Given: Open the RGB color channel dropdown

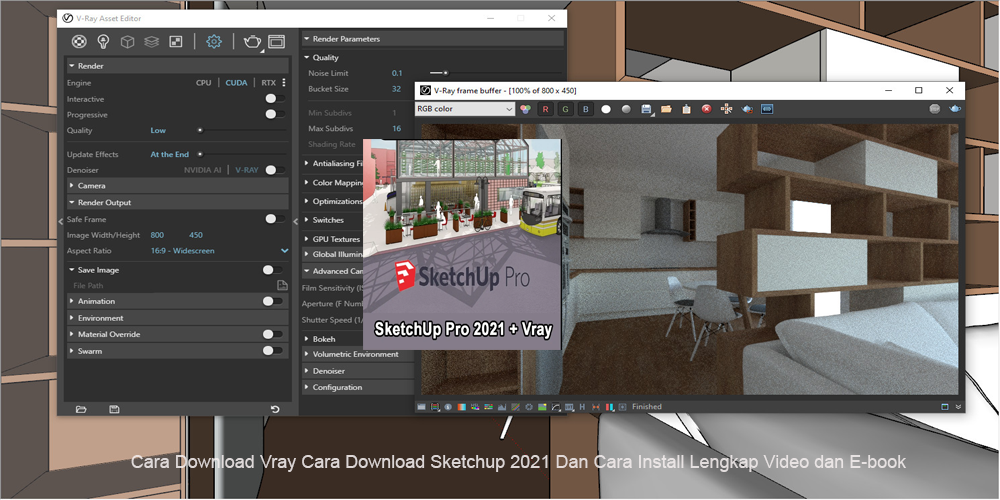Looking at the screenshot, I should (x=464, y=109).
